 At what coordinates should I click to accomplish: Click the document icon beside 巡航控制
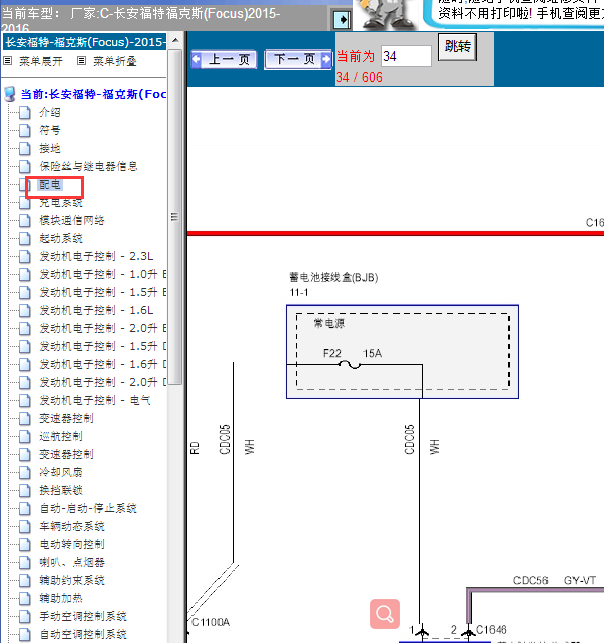pos(25,436)
